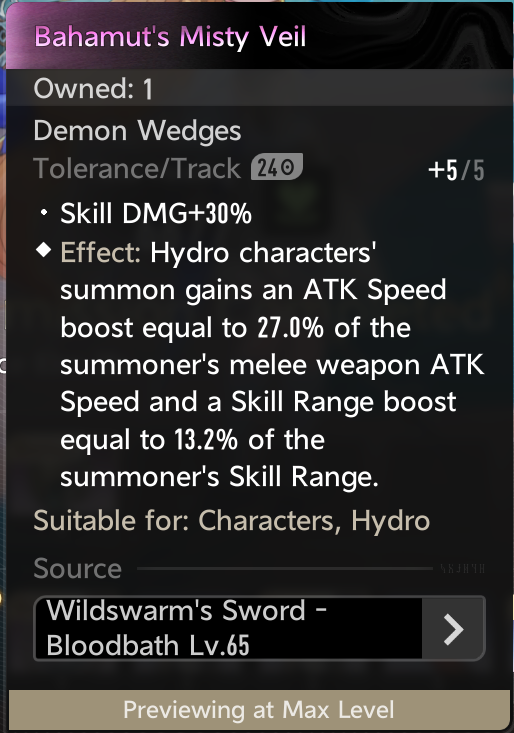Click the Owned: 1 count row
Viewport: 514px width, 733px height.
tap(259, 88)
